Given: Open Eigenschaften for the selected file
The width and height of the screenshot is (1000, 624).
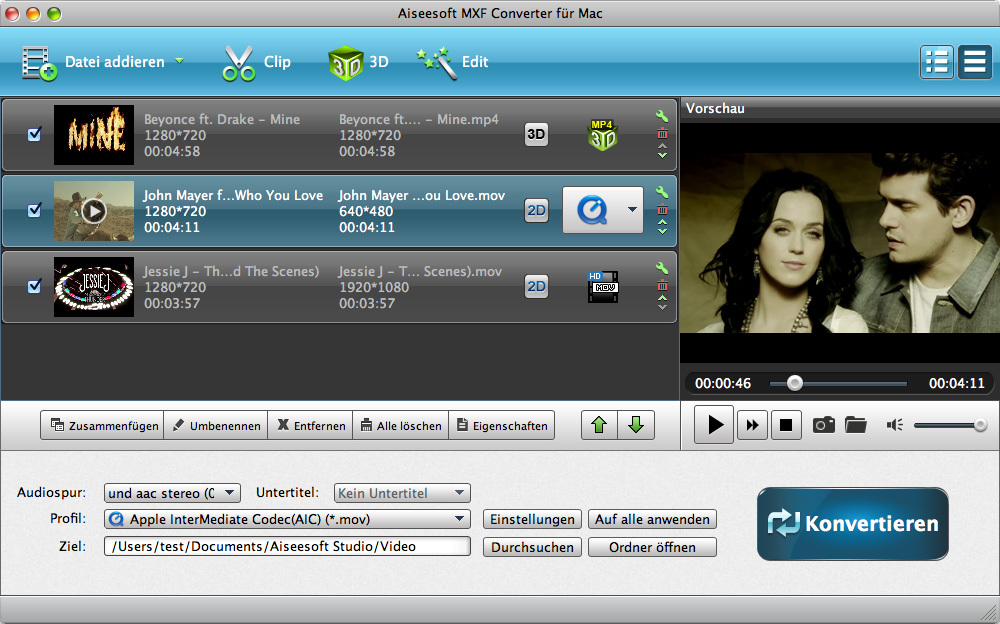Looking at the screenshot, I should [502, 426].
